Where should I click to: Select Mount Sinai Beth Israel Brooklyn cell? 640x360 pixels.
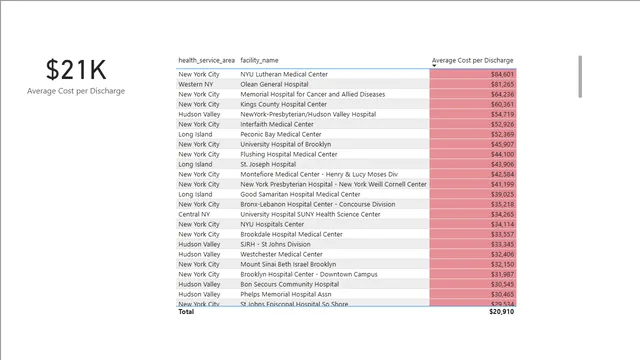pyautogui.click(x=288, y=264)
